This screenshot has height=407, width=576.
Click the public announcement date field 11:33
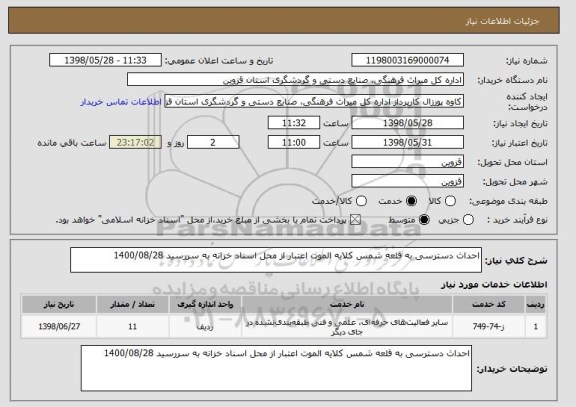click(105, 60)
